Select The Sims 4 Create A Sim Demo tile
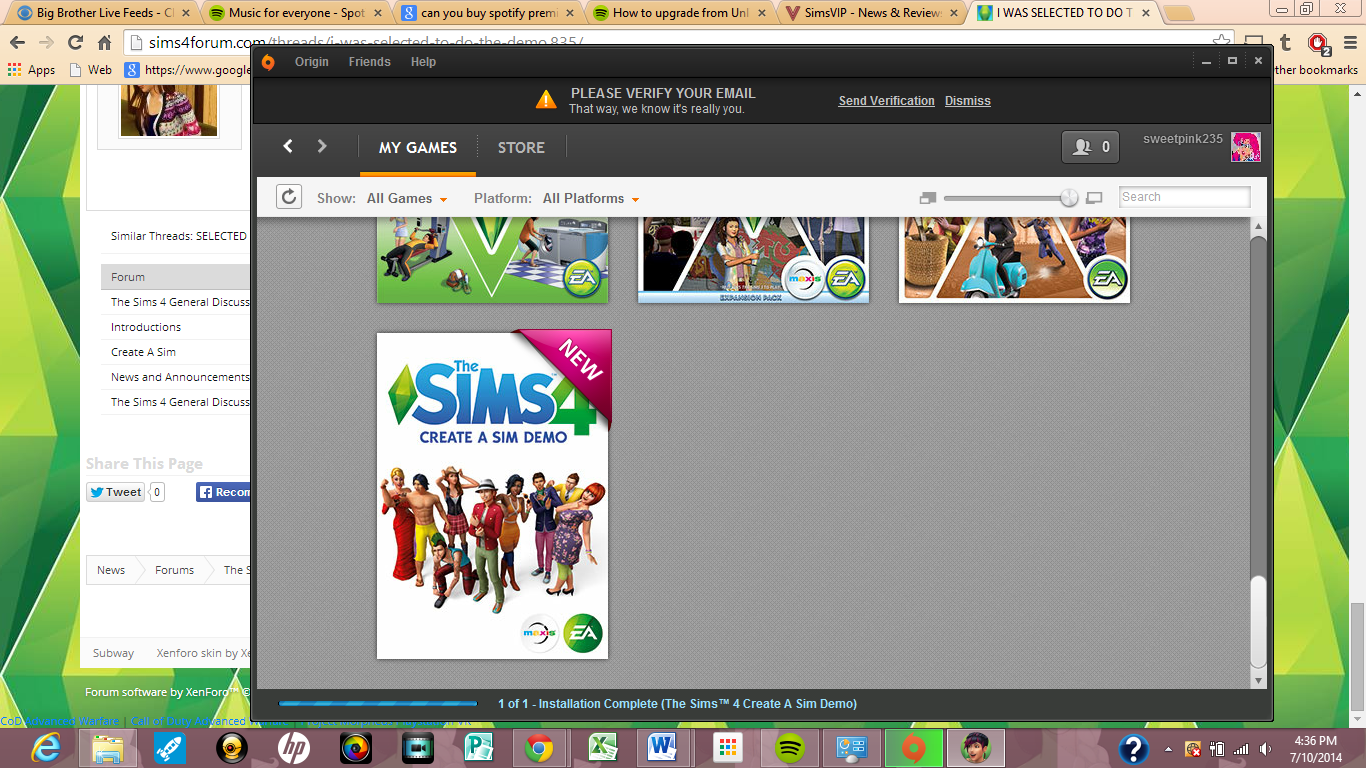 493,495
